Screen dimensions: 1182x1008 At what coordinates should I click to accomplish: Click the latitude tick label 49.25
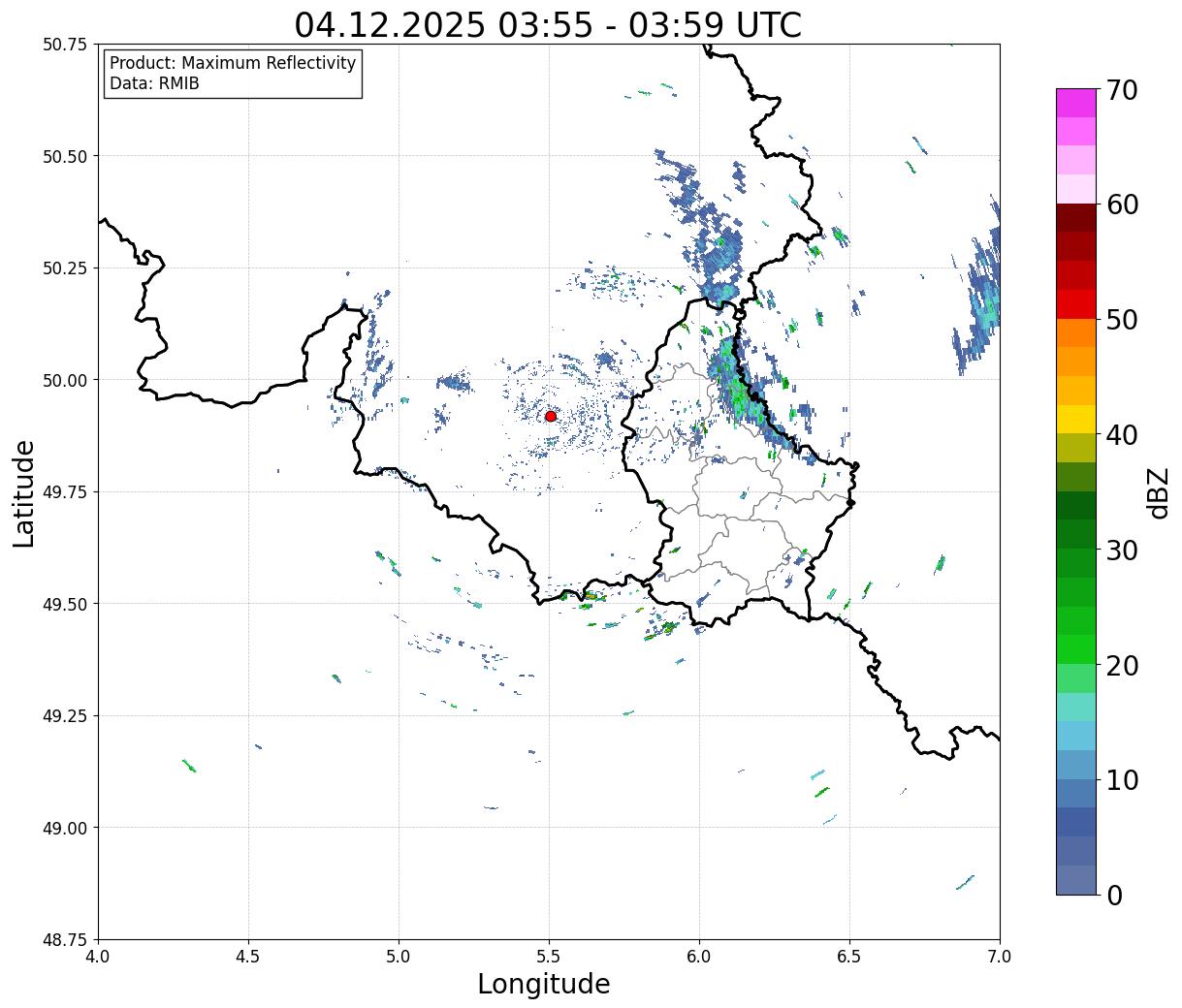[65, 716]
